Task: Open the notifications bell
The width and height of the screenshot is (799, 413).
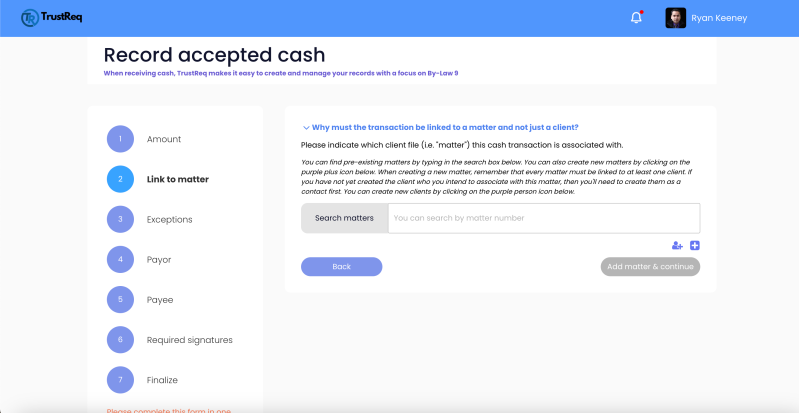Action: point(636,18)
